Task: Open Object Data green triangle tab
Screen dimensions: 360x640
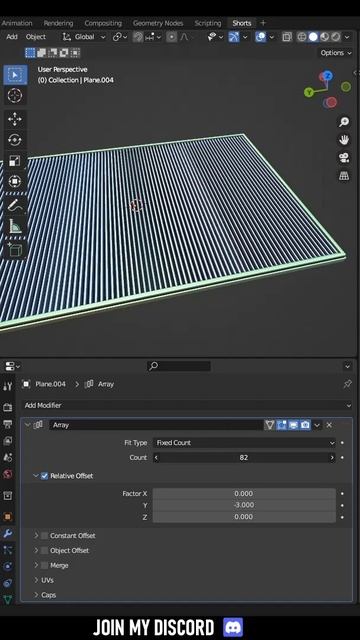Action: 7,600
